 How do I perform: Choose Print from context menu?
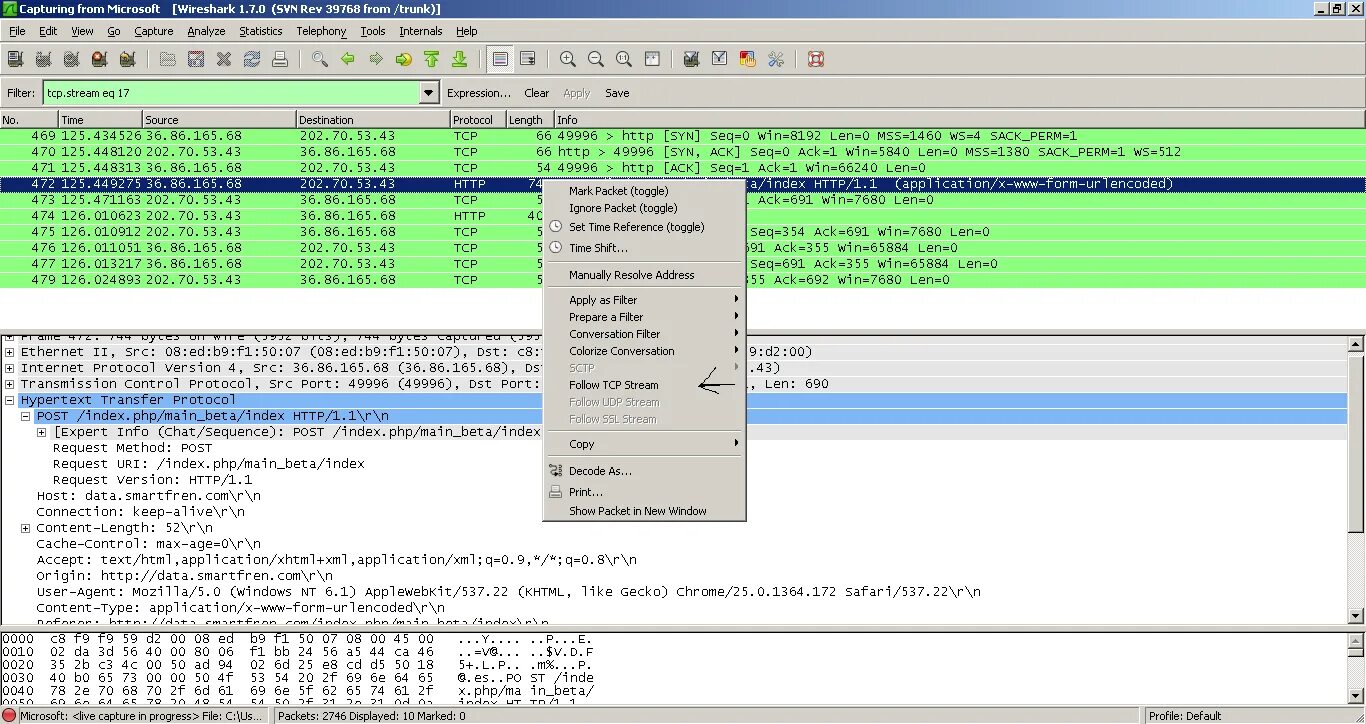(645, 492)
